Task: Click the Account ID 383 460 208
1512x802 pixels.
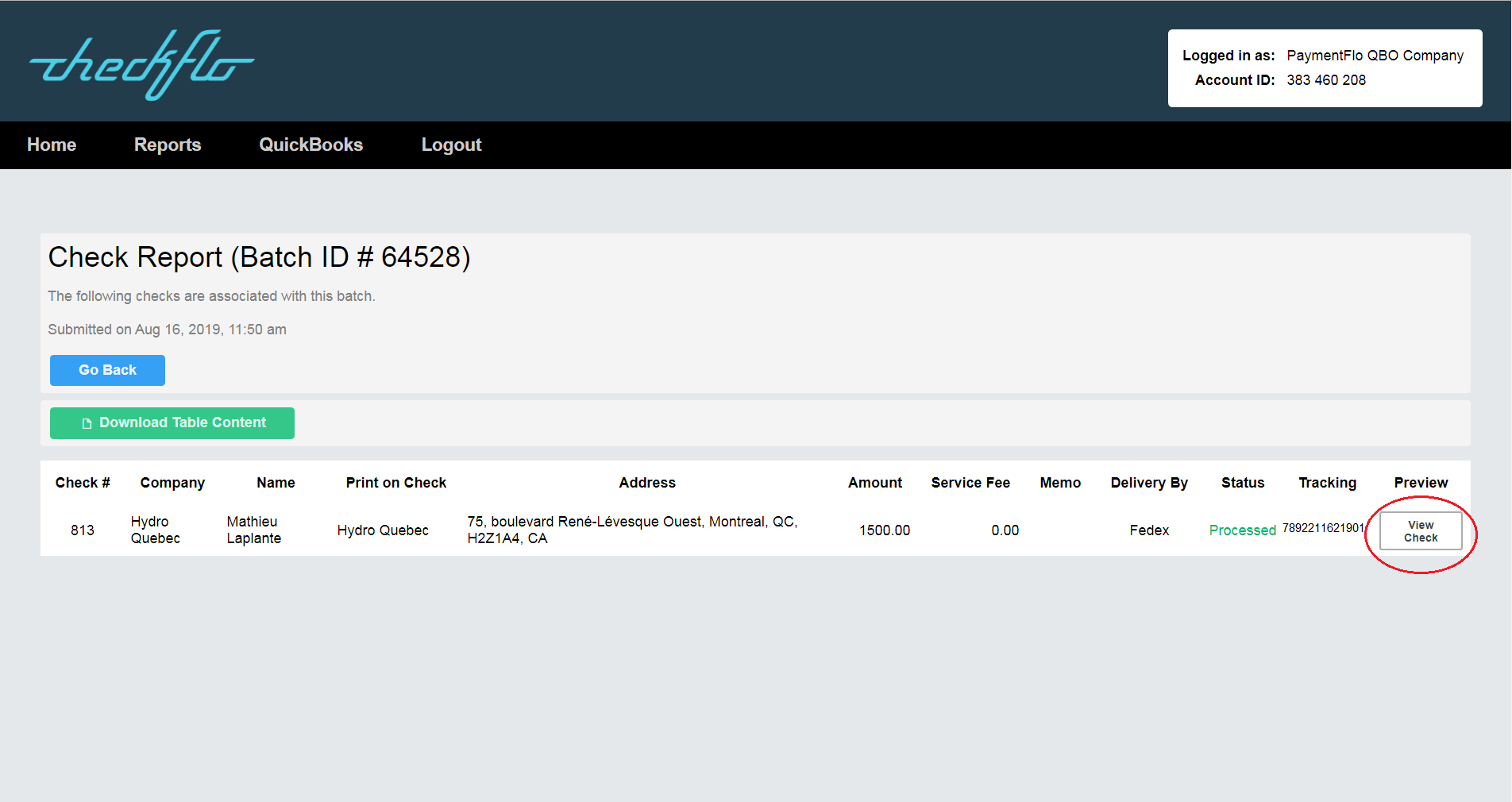Action: [x=1326, y=80]
